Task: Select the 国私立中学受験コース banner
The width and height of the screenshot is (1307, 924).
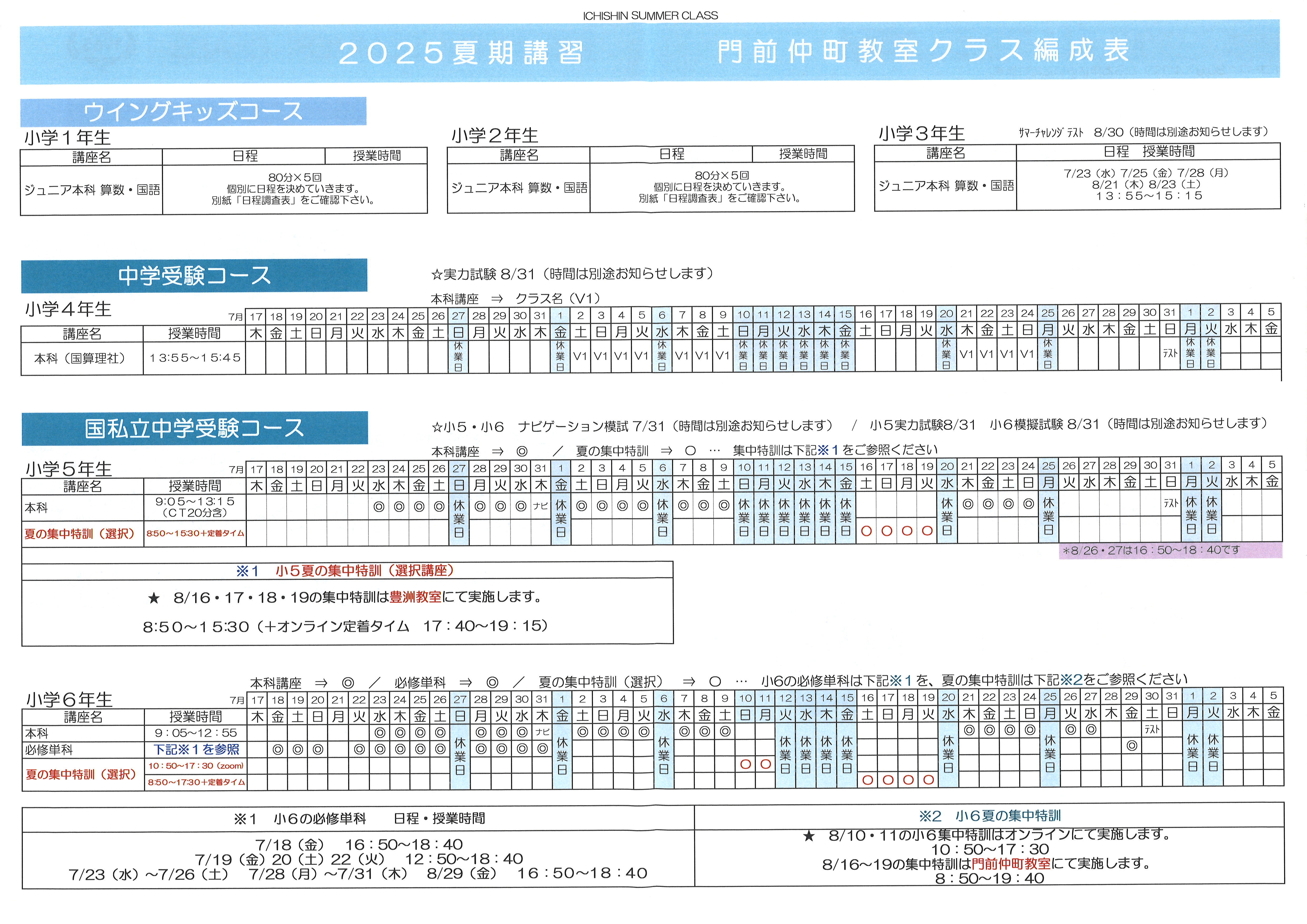Action: 195,428
